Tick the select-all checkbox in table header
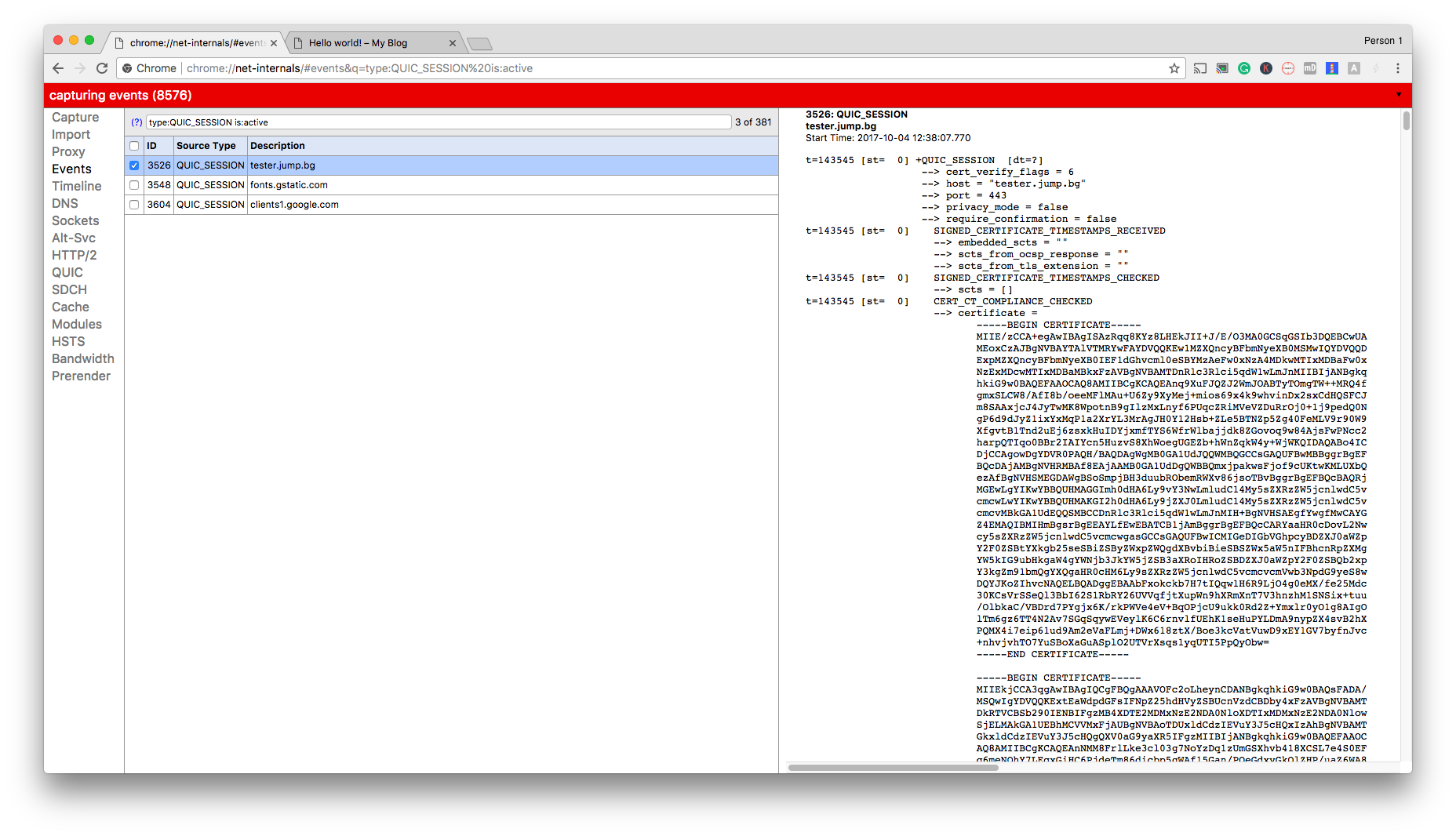Image resolution: width=1456 pixels, height=836 pixels. click(134, 146)
